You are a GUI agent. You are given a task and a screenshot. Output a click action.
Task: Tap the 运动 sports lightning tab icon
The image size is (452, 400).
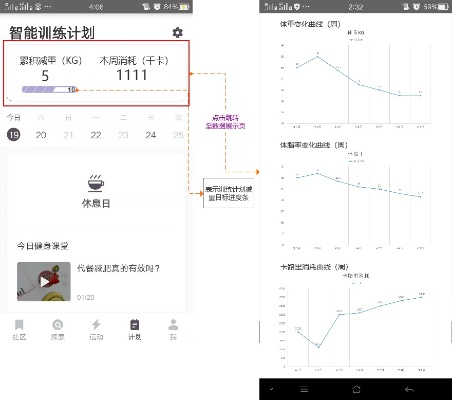tap(96, 325)
